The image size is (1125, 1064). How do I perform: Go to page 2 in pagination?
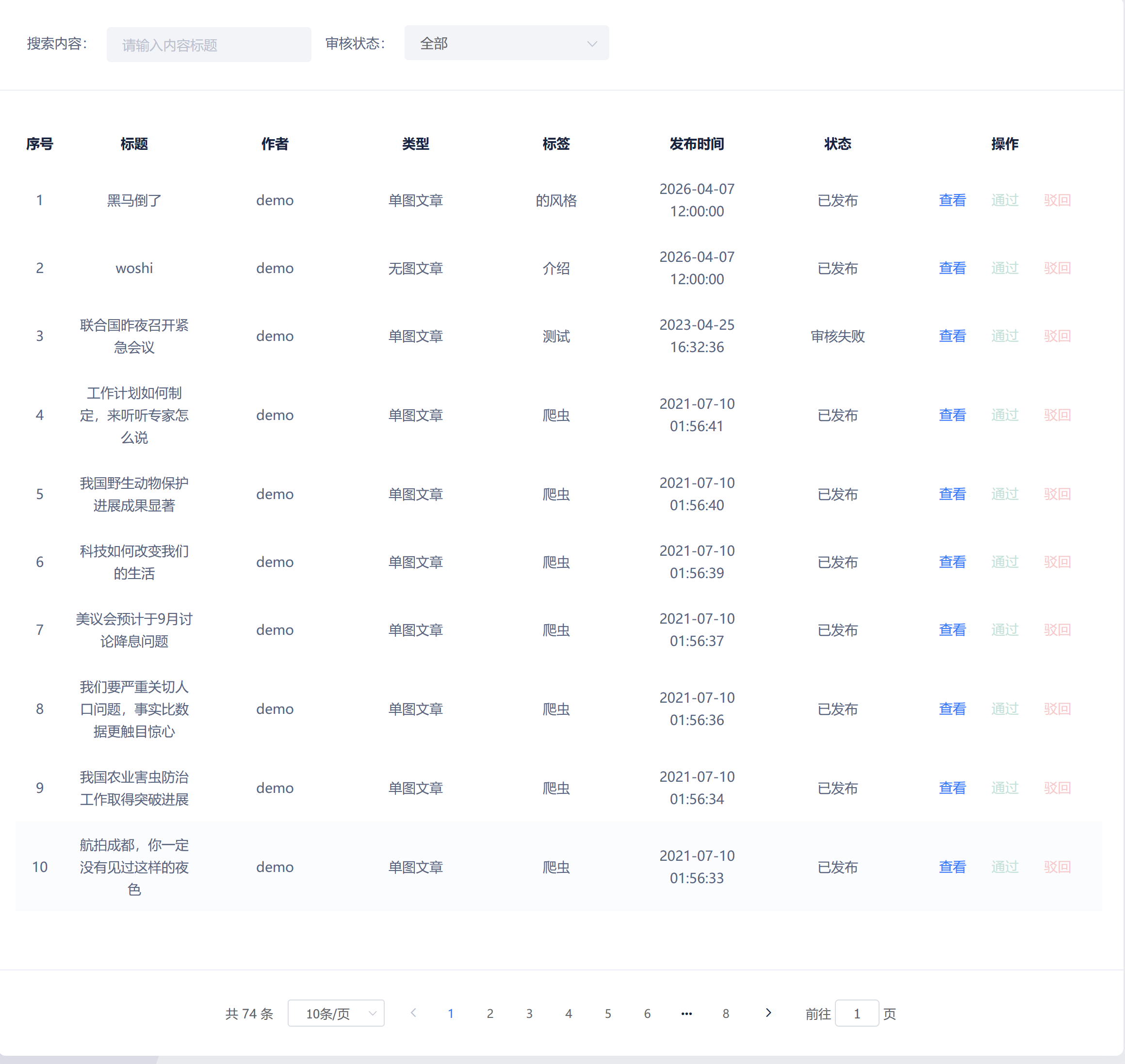[x=490, y=1014]
